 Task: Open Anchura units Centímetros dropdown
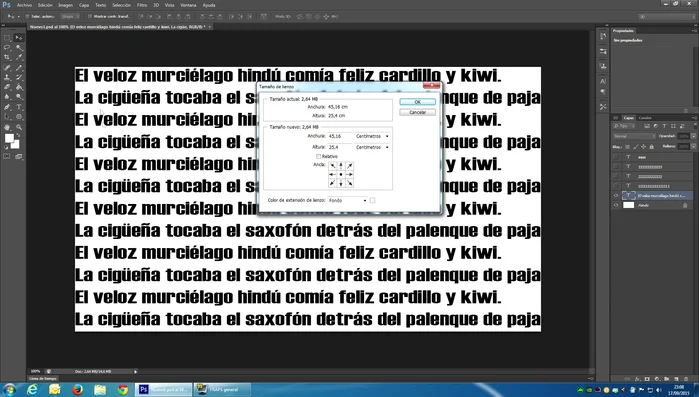point(372,136)
